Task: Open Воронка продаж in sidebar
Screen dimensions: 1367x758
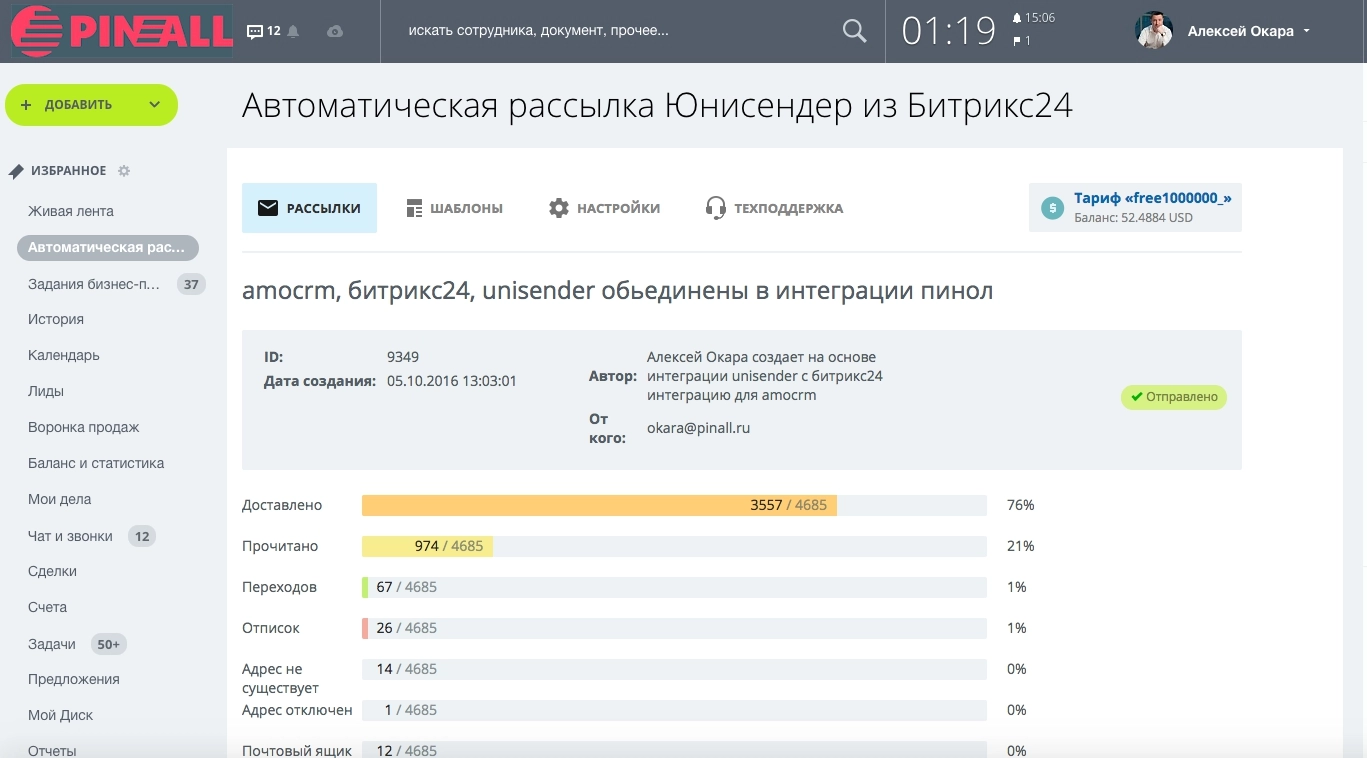Action: 84,427
